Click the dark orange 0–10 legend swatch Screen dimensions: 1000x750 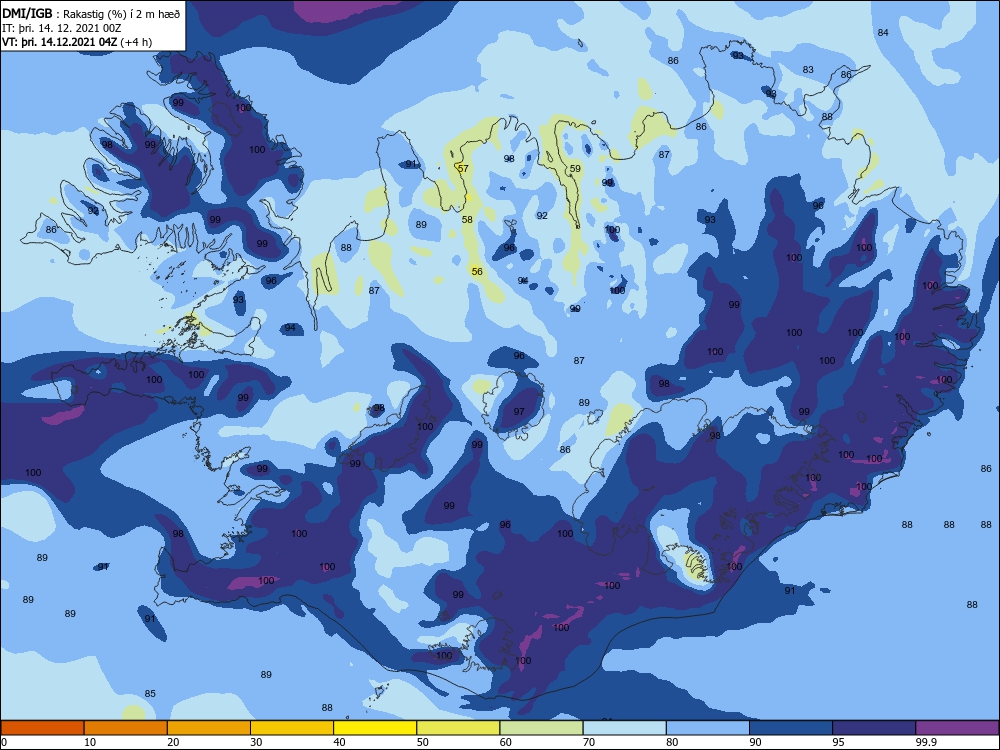[42, 728]
